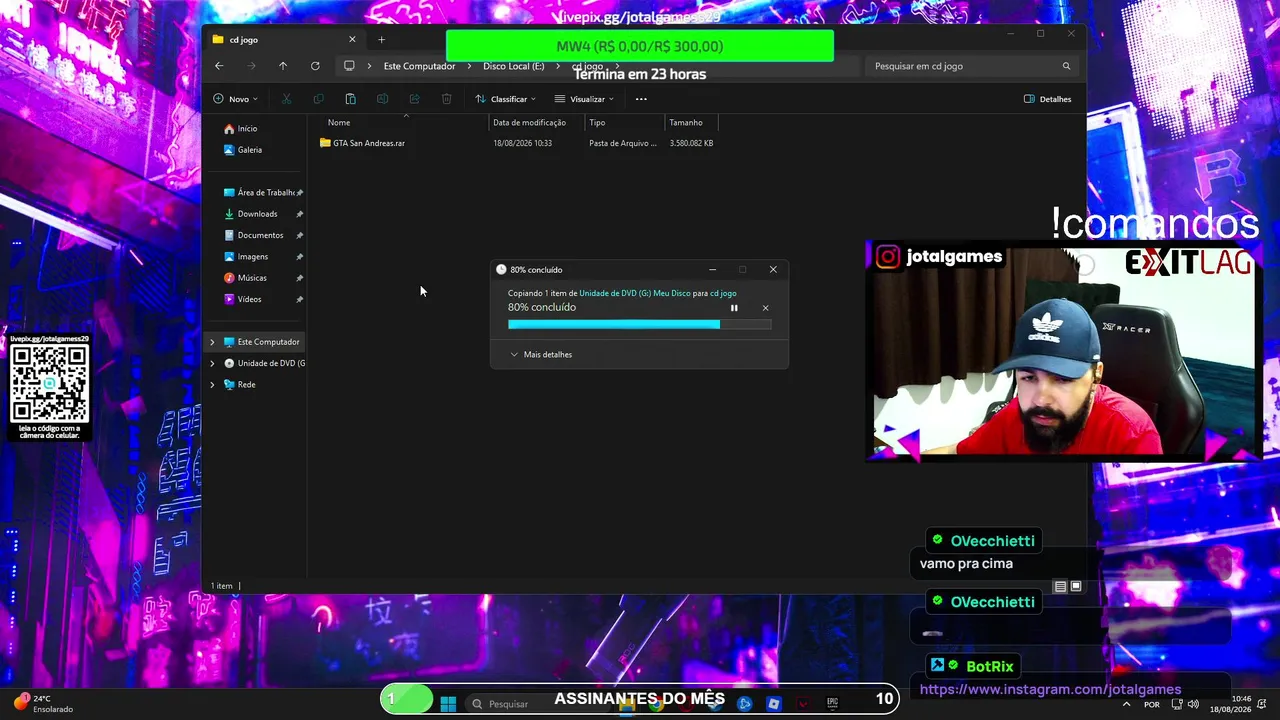Minimize the copy progress dialog
This screenshot has width=1280, height=720.
tap(712, 270)
